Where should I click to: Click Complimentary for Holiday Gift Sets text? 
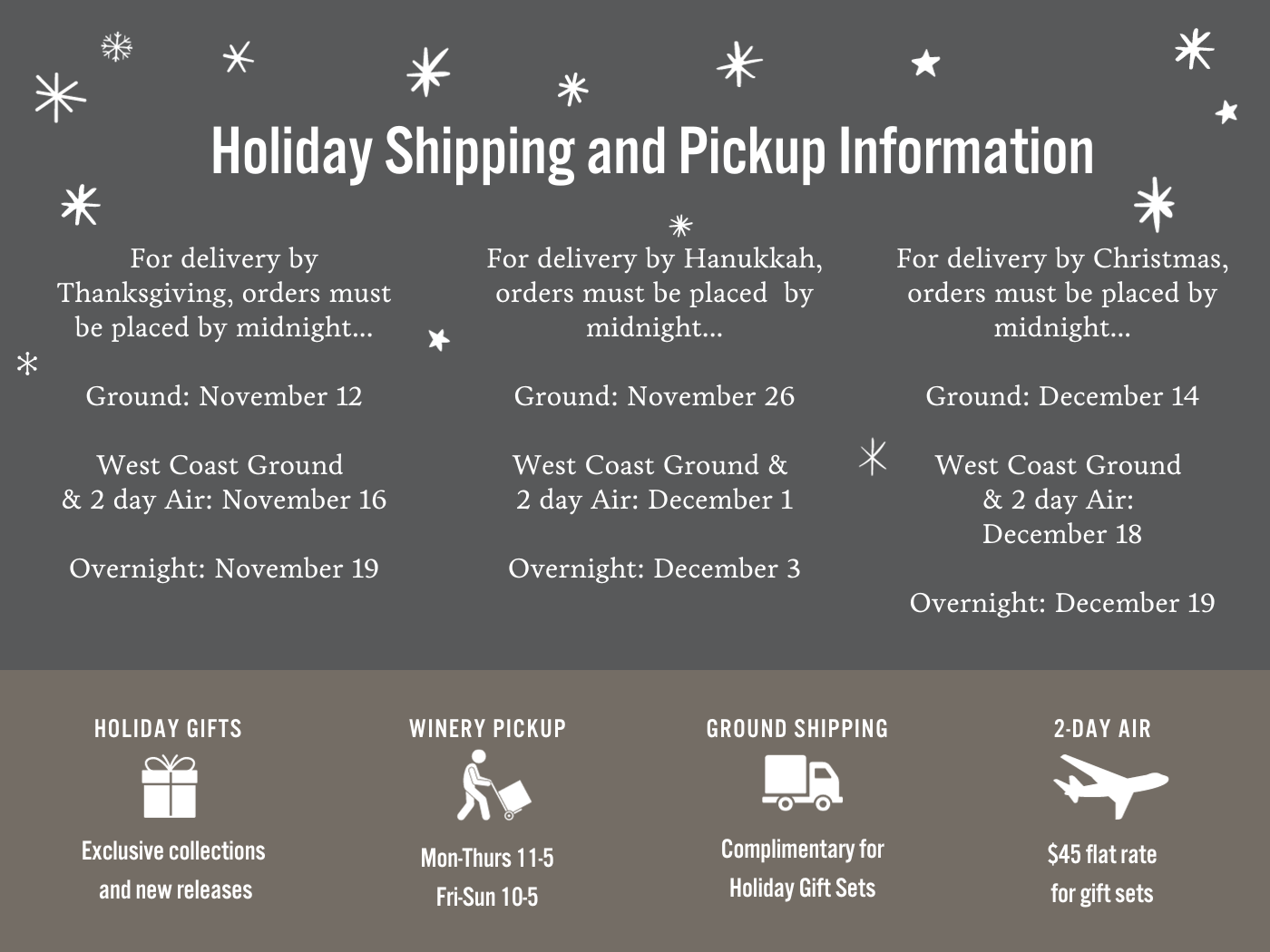pyautogui.click(x=803, y=869)
